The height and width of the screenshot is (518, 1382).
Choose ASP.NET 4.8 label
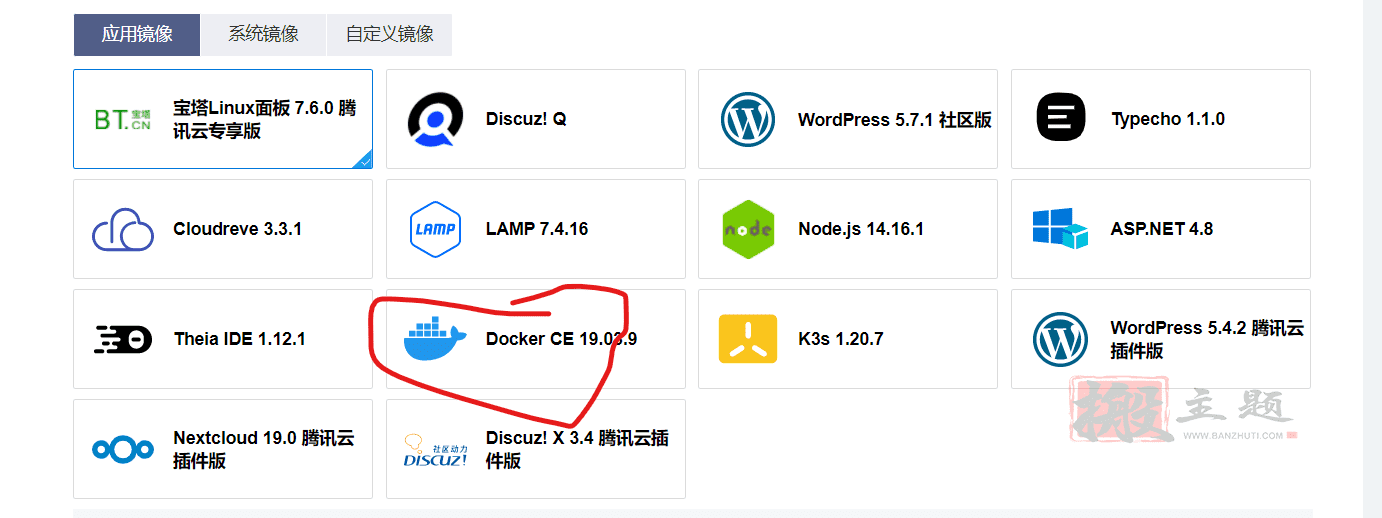tap(1162, 229)
